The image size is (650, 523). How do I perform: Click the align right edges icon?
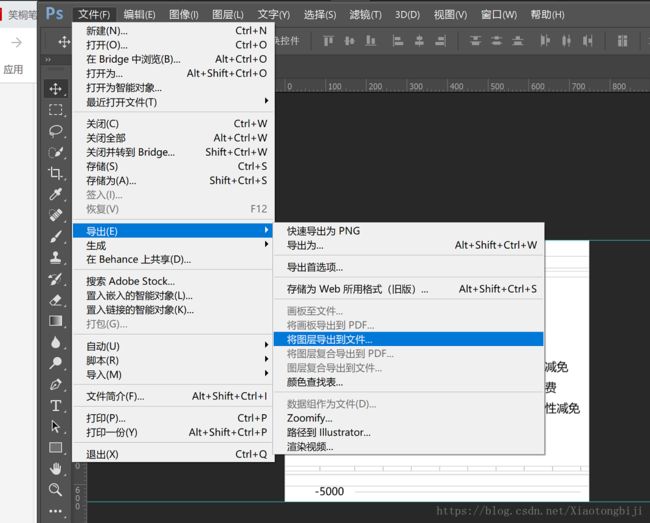click(x=440, y=41)
